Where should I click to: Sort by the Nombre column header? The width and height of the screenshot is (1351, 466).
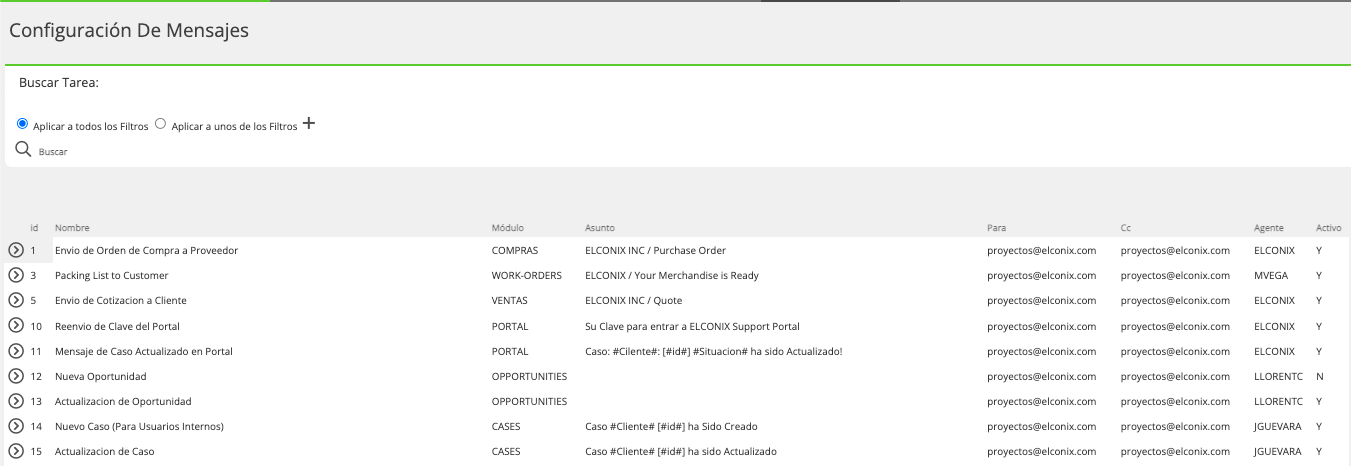(72, 228)
